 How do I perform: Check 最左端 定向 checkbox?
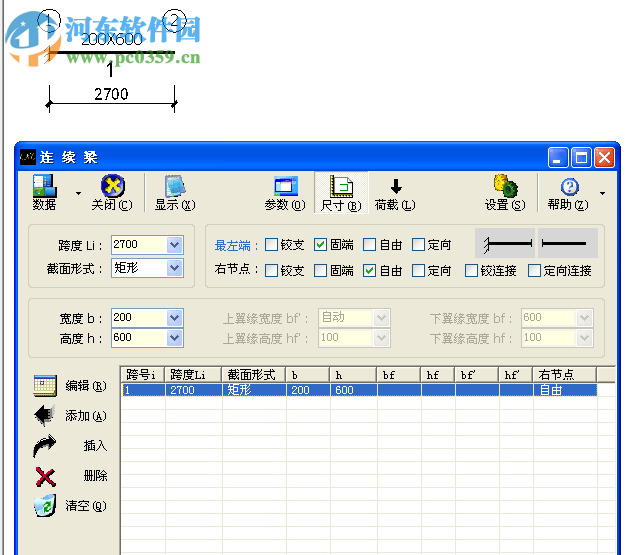(418, 245)
